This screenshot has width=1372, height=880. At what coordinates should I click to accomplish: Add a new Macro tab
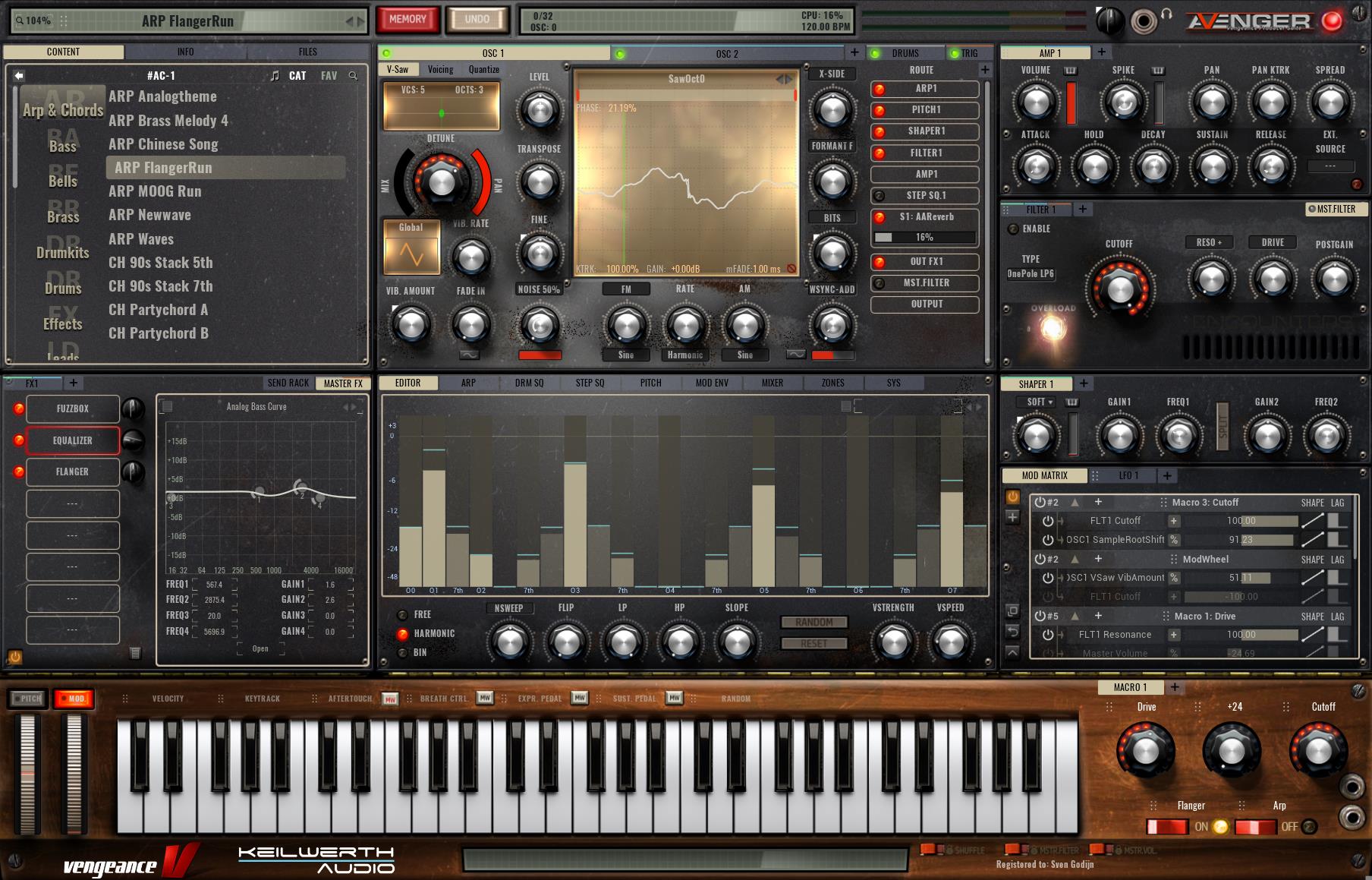click(1175, 687)
